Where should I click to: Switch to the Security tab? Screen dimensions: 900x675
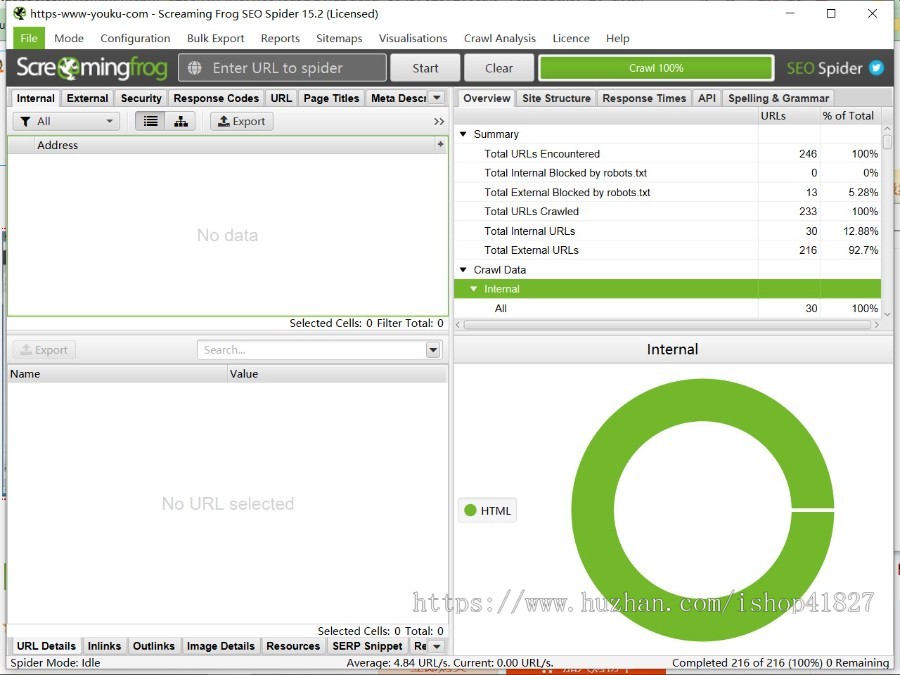(141, 98)
